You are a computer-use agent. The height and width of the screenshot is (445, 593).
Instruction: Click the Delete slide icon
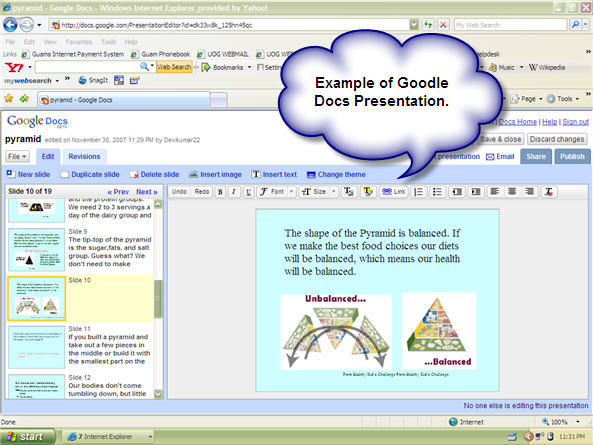134,174
